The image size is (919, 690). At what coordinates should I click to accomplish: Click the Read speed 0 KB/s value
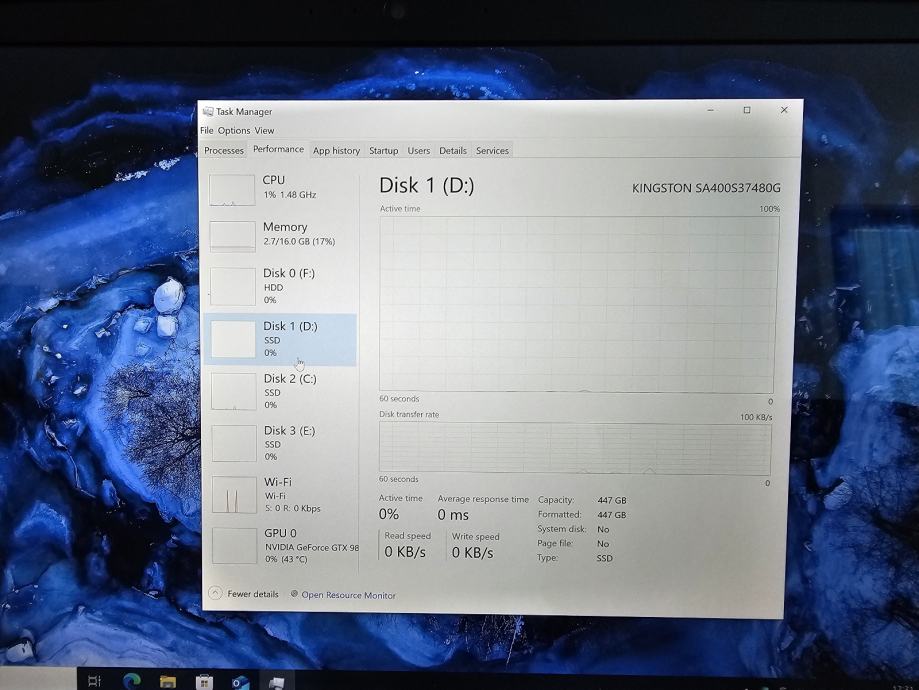(405, 552)
